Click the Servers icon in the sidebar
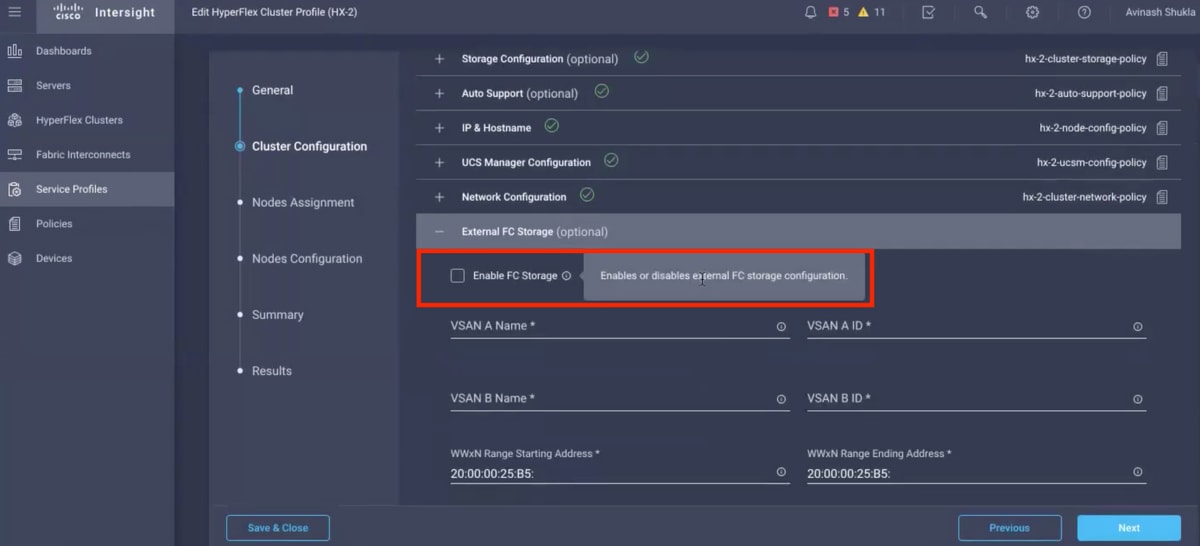This screenshot has width=1200, height=546. [x=14, y=86]
